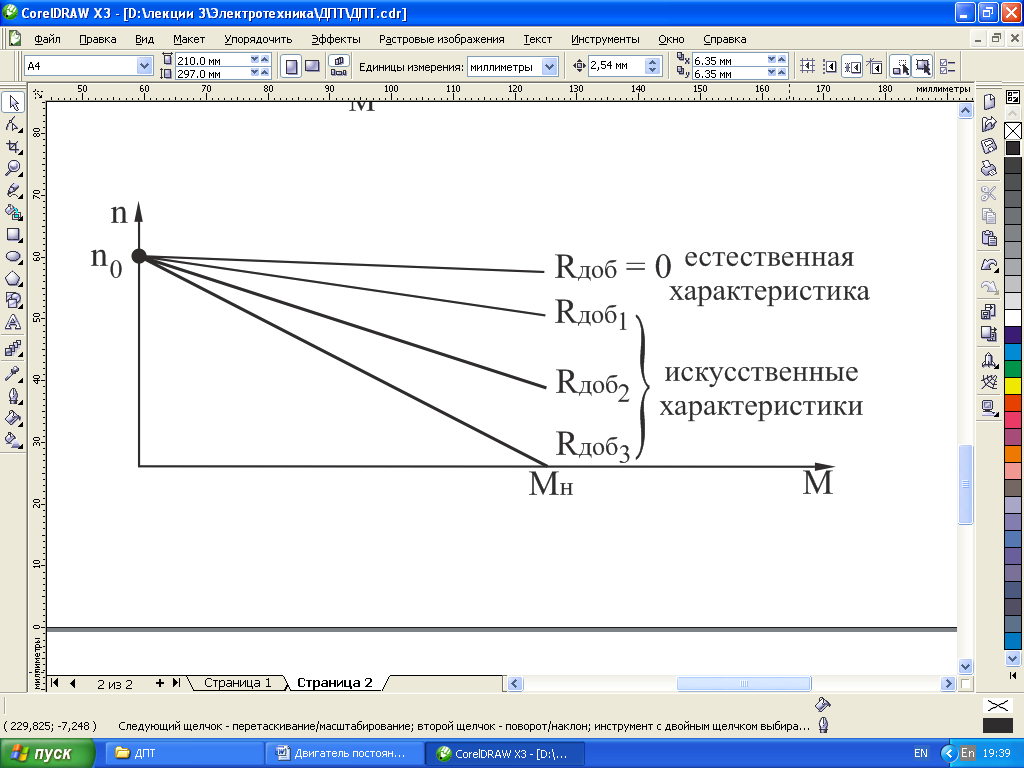The height and width of the screenshot is (768, 1024).
Task: Go to the last page button
Action: 176,683
